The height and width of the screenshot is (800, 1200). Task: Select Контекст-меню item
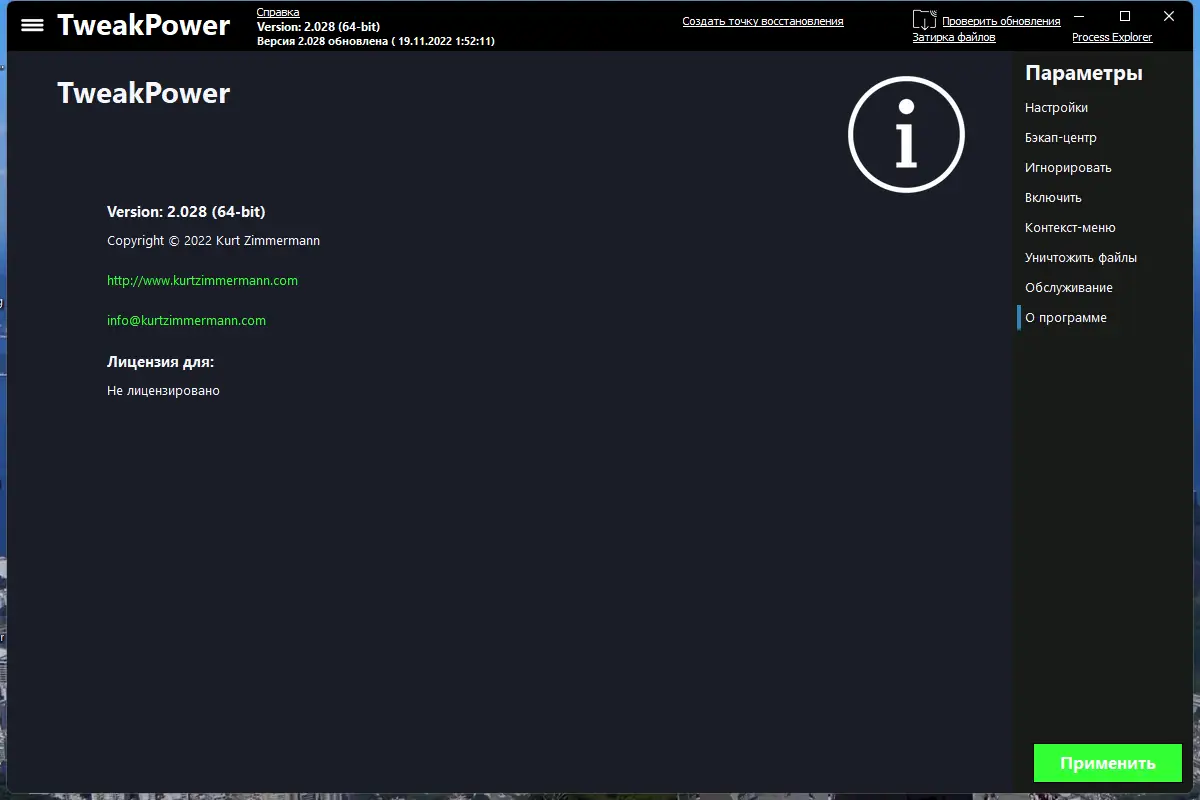tap(1070, 228)
